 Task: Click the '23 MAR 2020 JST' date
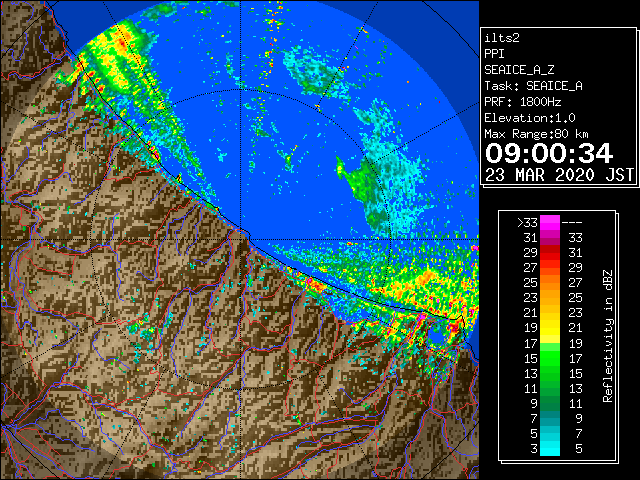point(559,175)
